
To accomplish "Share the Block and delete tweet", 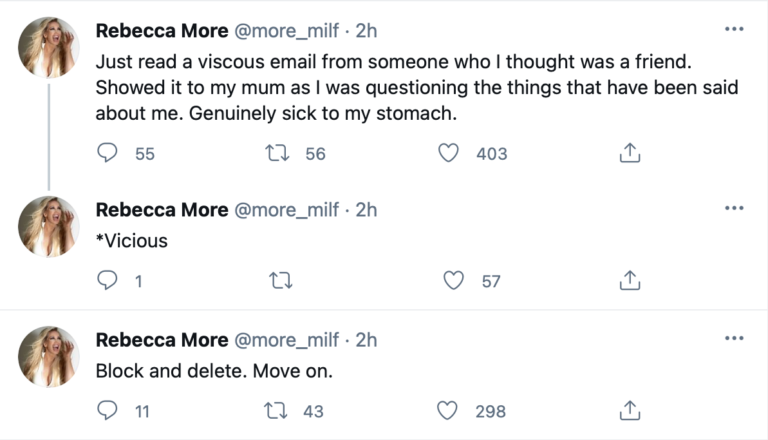I will (630, 410).
